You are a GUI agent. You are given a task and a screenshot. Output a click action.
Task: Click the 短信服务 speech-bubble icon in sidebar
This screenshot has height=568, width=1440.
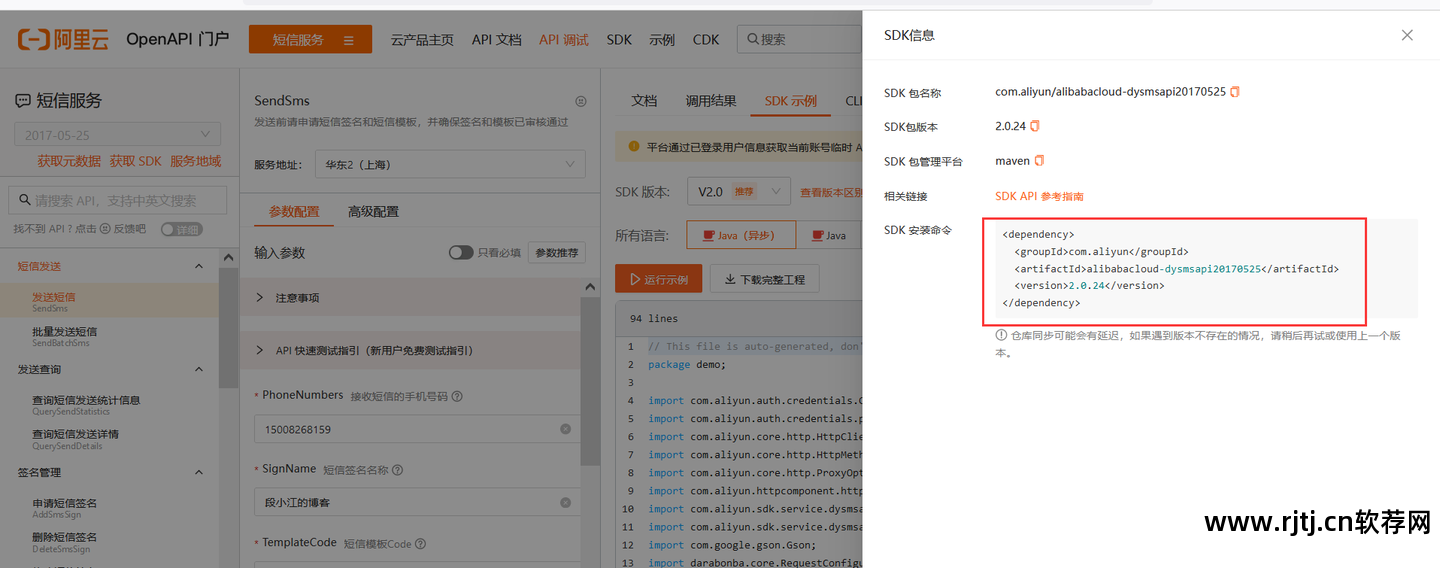point(23,101)
